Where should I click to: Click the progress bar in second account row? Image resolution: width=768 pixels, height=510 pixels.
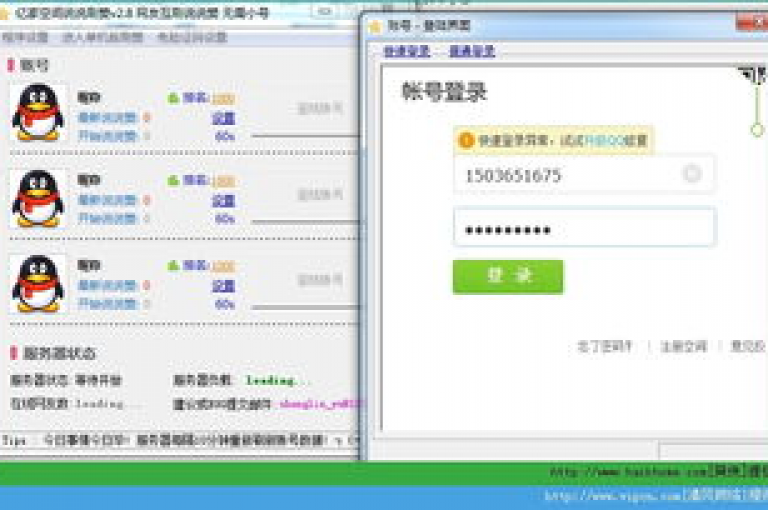click(305, 222)
